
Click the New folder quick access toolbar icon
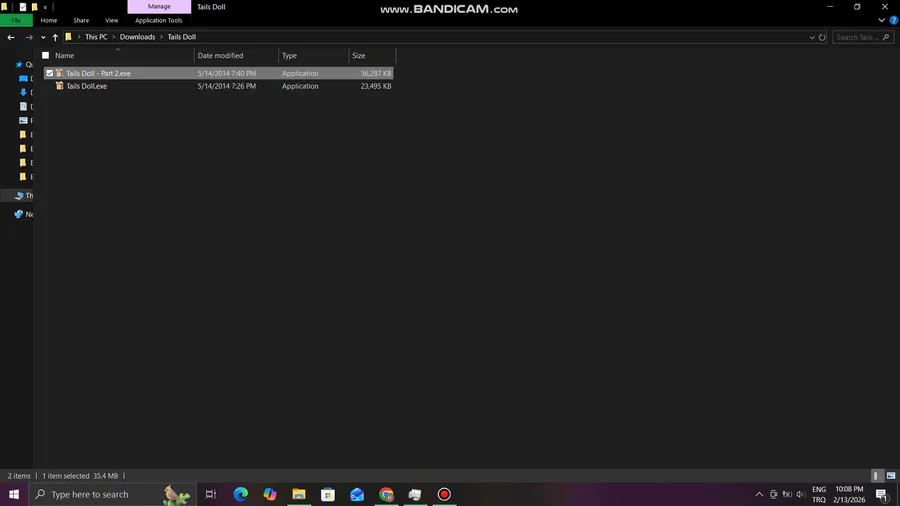click(x=34, y=7)
